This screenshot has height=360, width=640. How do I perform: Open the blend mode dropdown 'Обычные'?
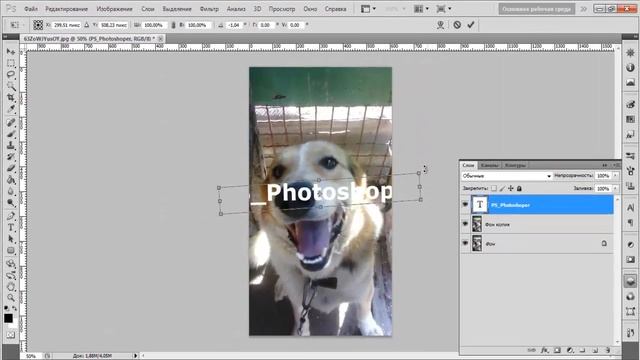(507, 176)
